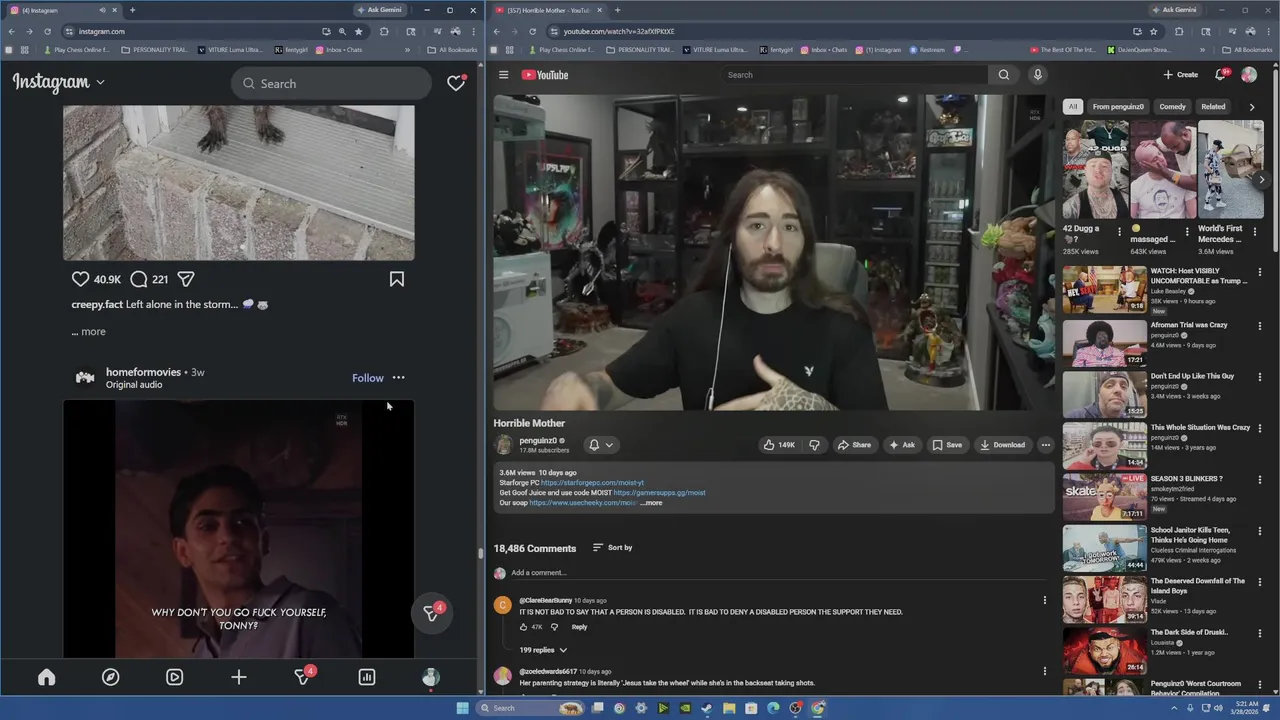Expand 199 replies on ClaraBearBunny comment
Viewport: 1280px width, 720px height.
[543, 650]
